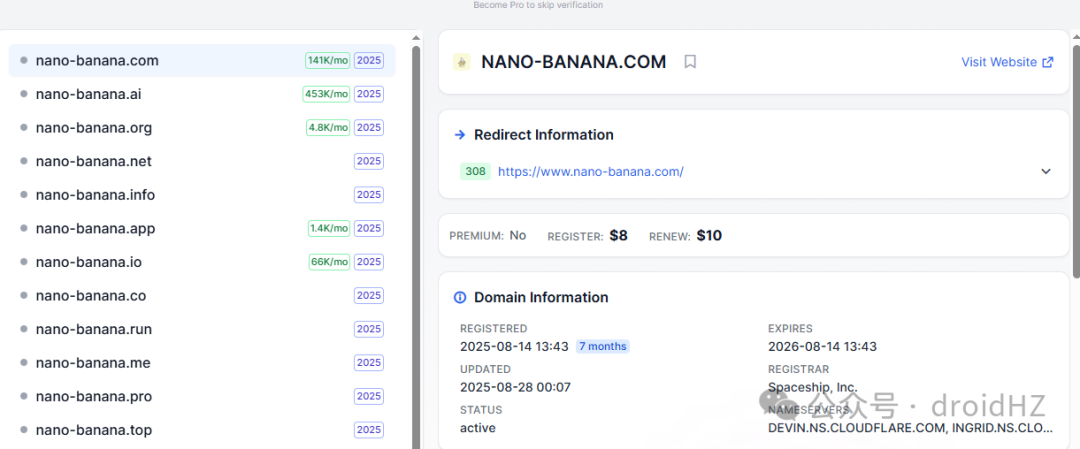The width and height of the screenshot is (1080, 449).
Task: Bookmark the NANO-BANANA.COM domain
Action: pos(690,62)
